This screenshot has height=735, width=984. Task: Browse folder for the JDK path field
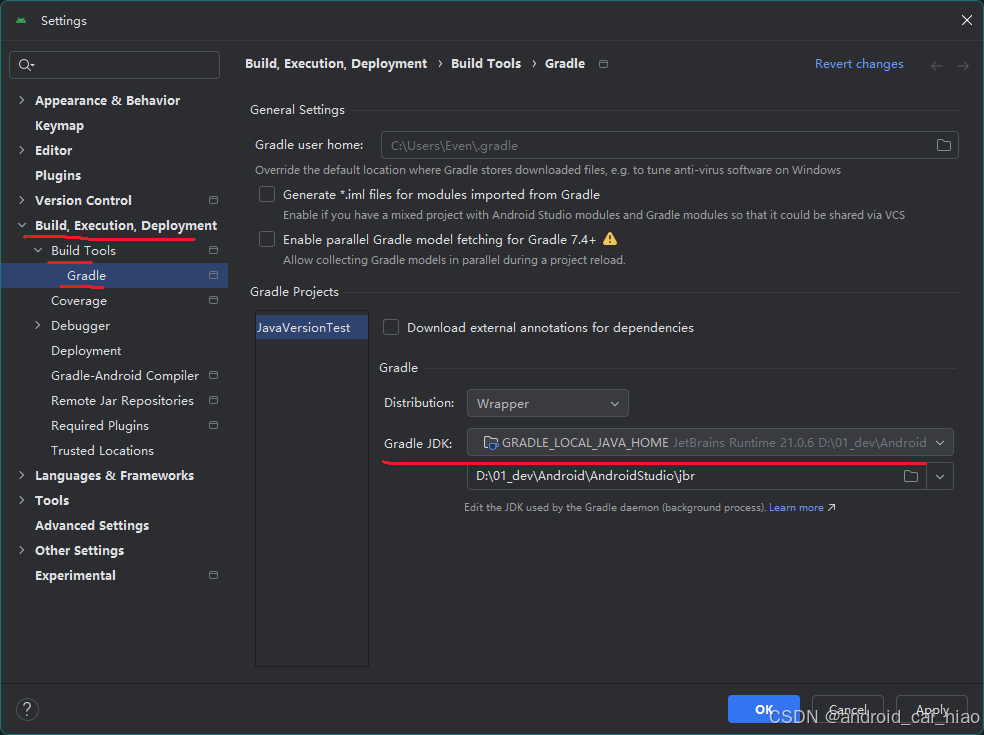tap(911, 476)
